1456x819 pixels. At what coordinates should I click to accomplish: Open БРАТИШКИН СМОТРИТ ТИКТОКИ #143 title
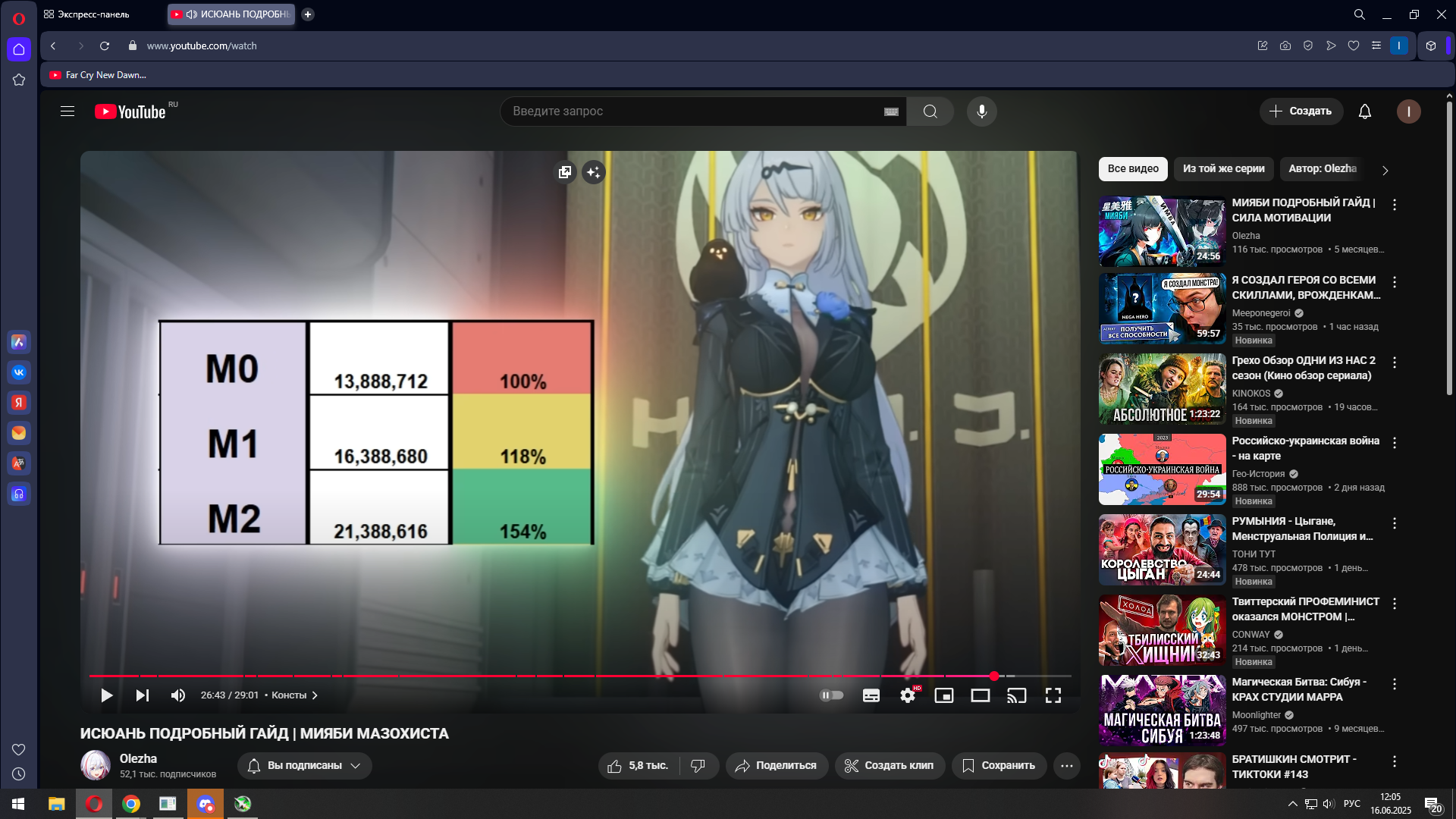tap(1294, 767)
